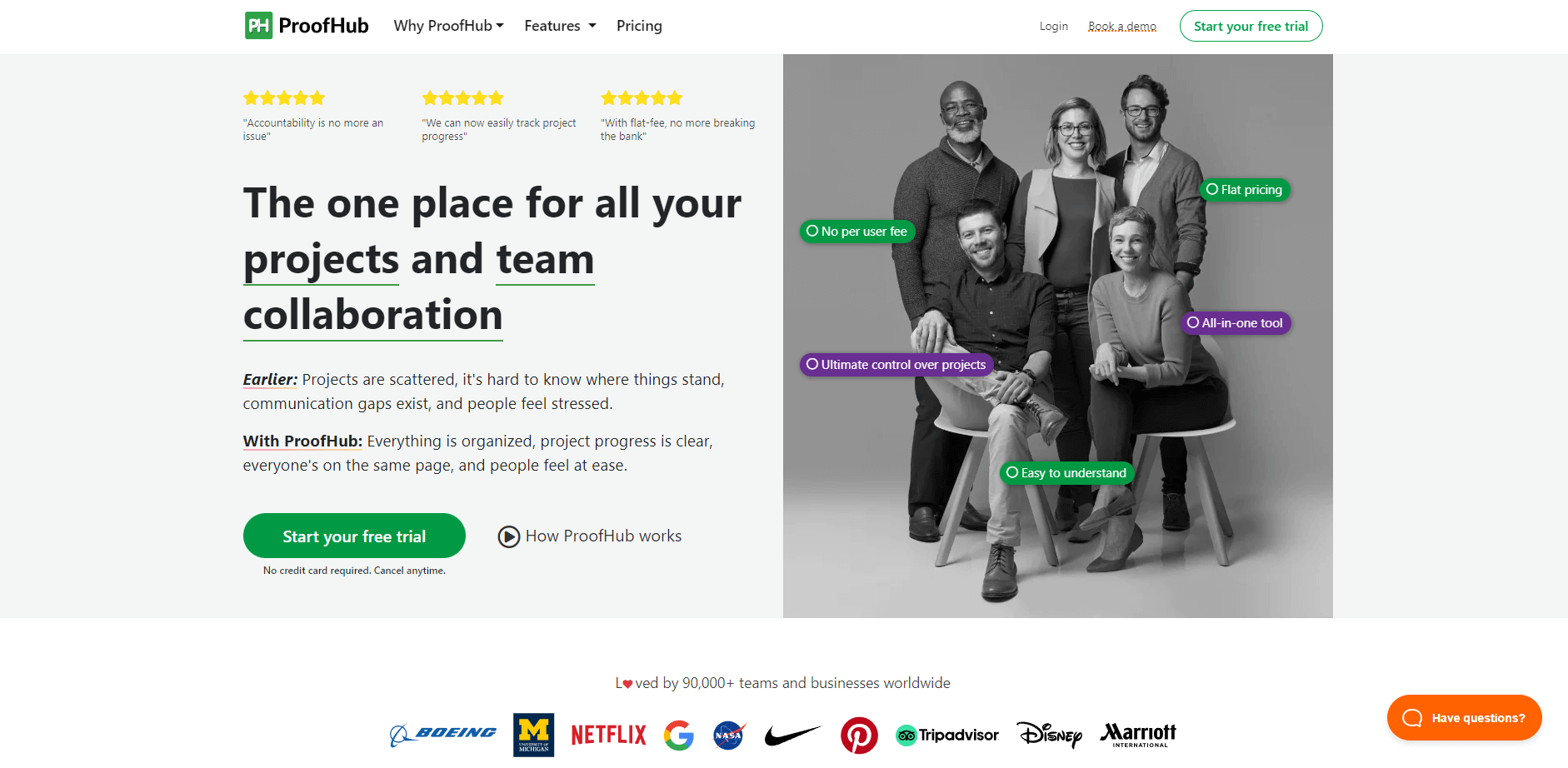Click the NASA logo

(728, 735)
